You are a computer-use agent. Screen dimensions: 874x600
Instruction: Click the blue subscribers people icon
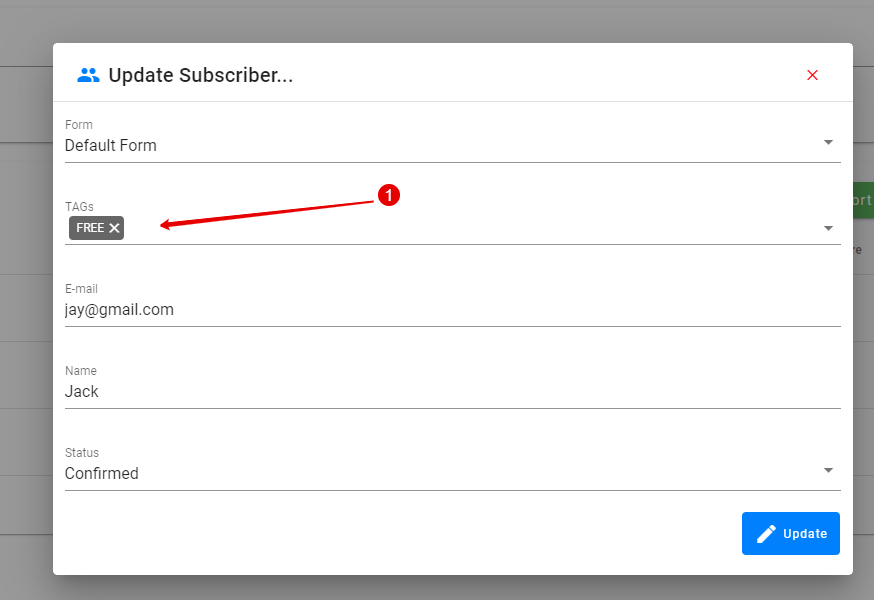coord(88,75)
